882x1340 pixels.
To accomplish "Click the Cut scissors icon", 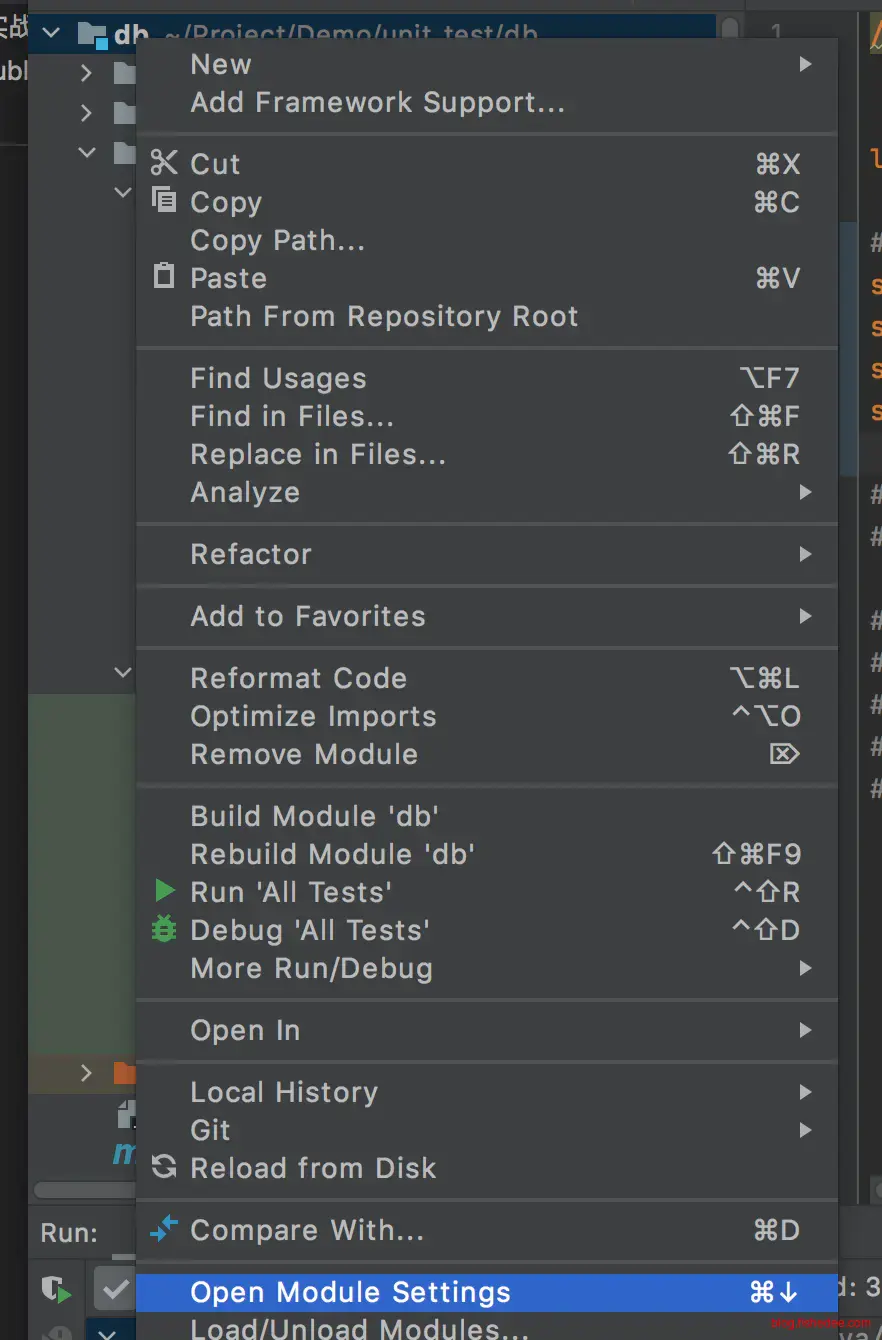I will (163, 163).
